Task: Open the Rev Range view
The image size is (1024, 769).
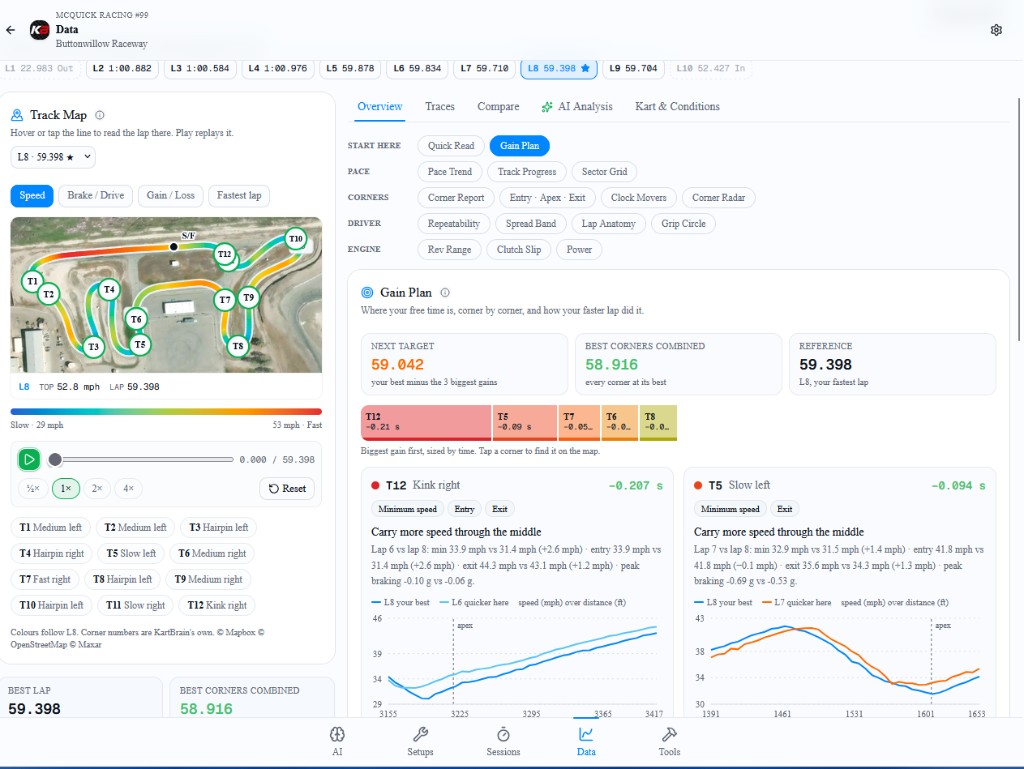Action: click(x=449, y=249)
